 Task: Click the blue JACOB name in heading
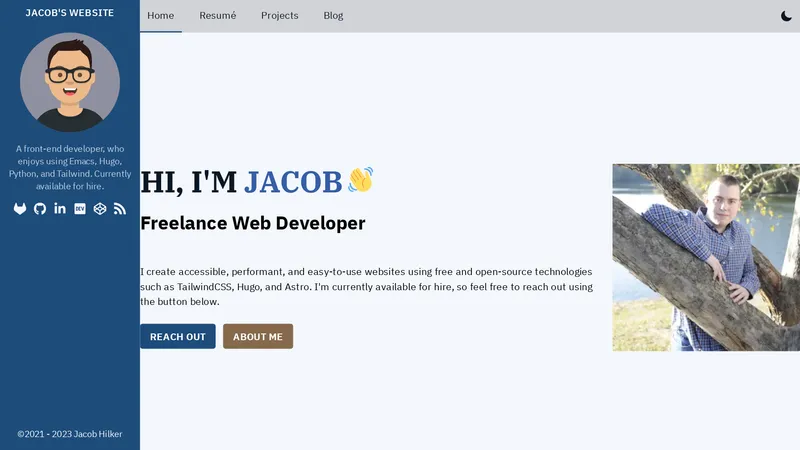(293, 182)
